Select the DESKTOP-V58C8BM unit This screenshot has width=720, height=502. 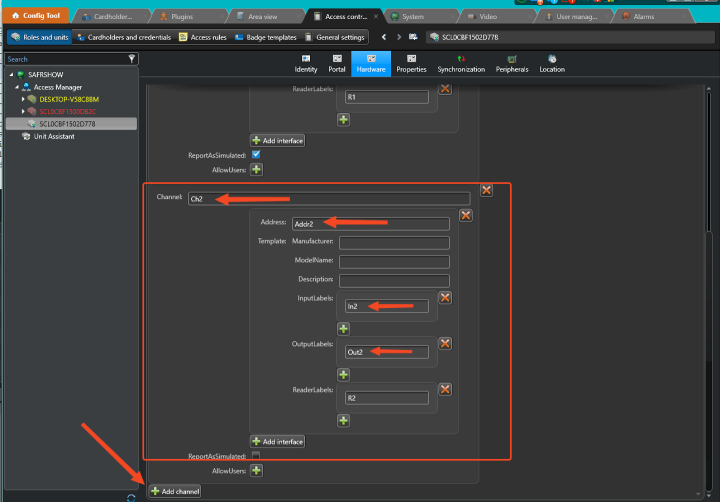click(x=69, y=99)
